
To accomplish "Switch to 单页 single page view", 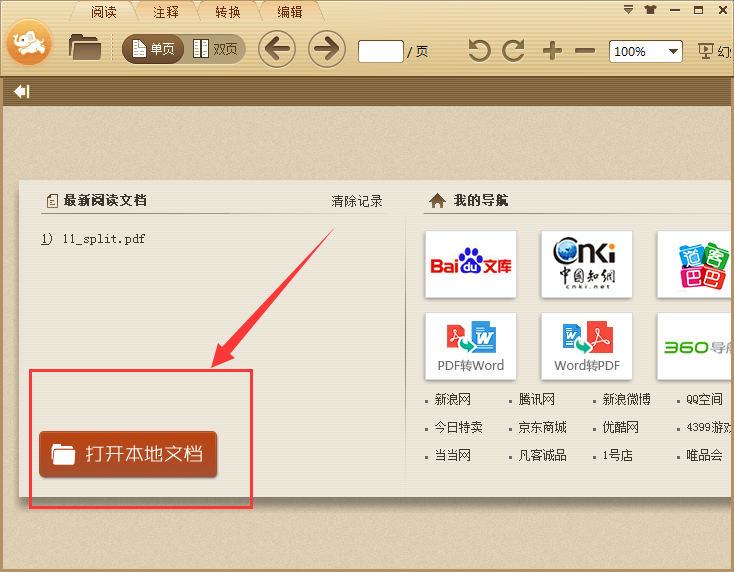I will tap(153, 49).
